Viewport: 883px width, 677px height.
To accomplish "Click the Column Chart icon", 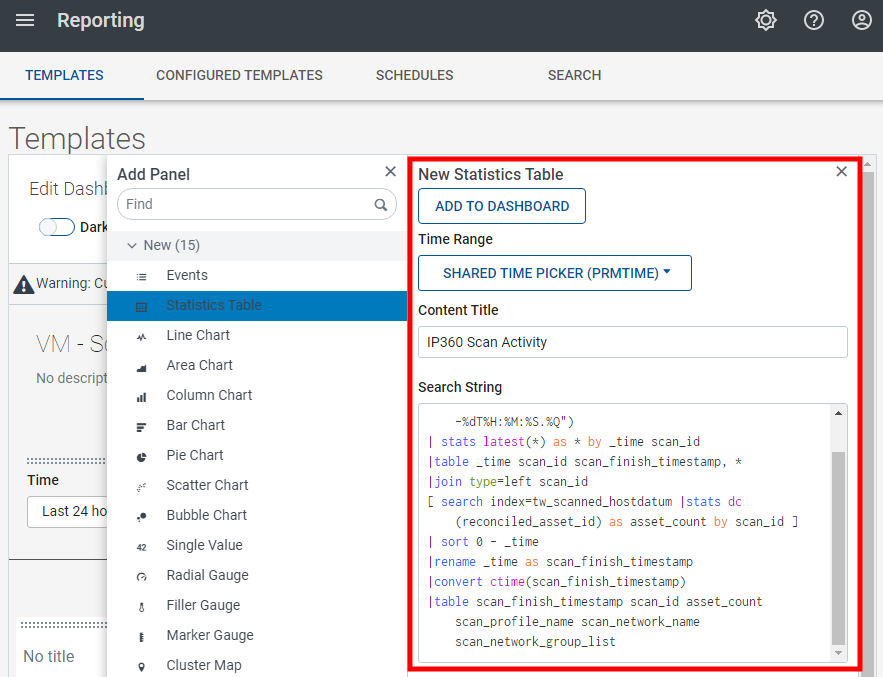I will click(x=141, y=397).
